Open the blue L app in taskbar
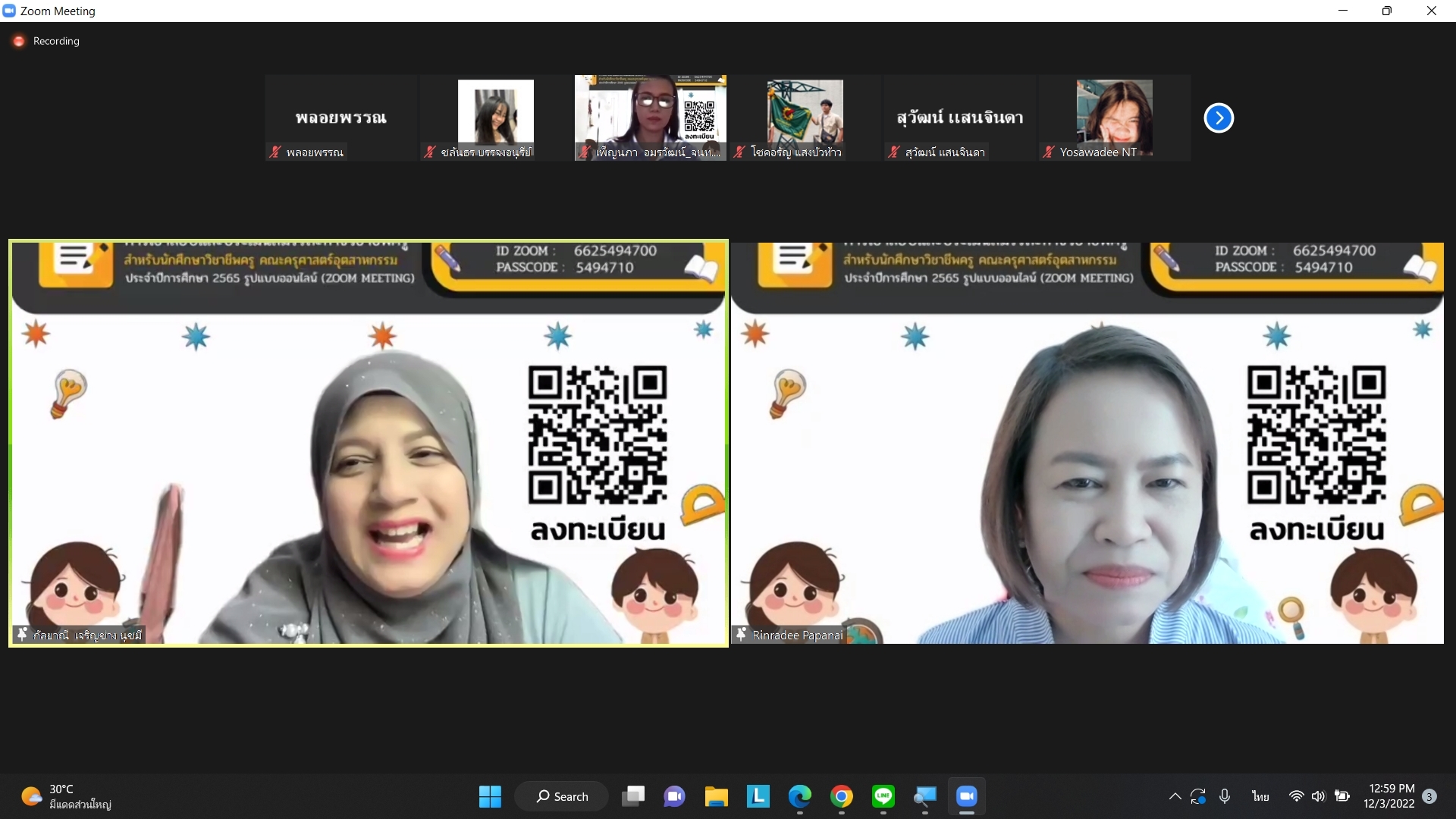Image resolution: width=1456 pixels, height=819 pixels. [x=758, y=796]
